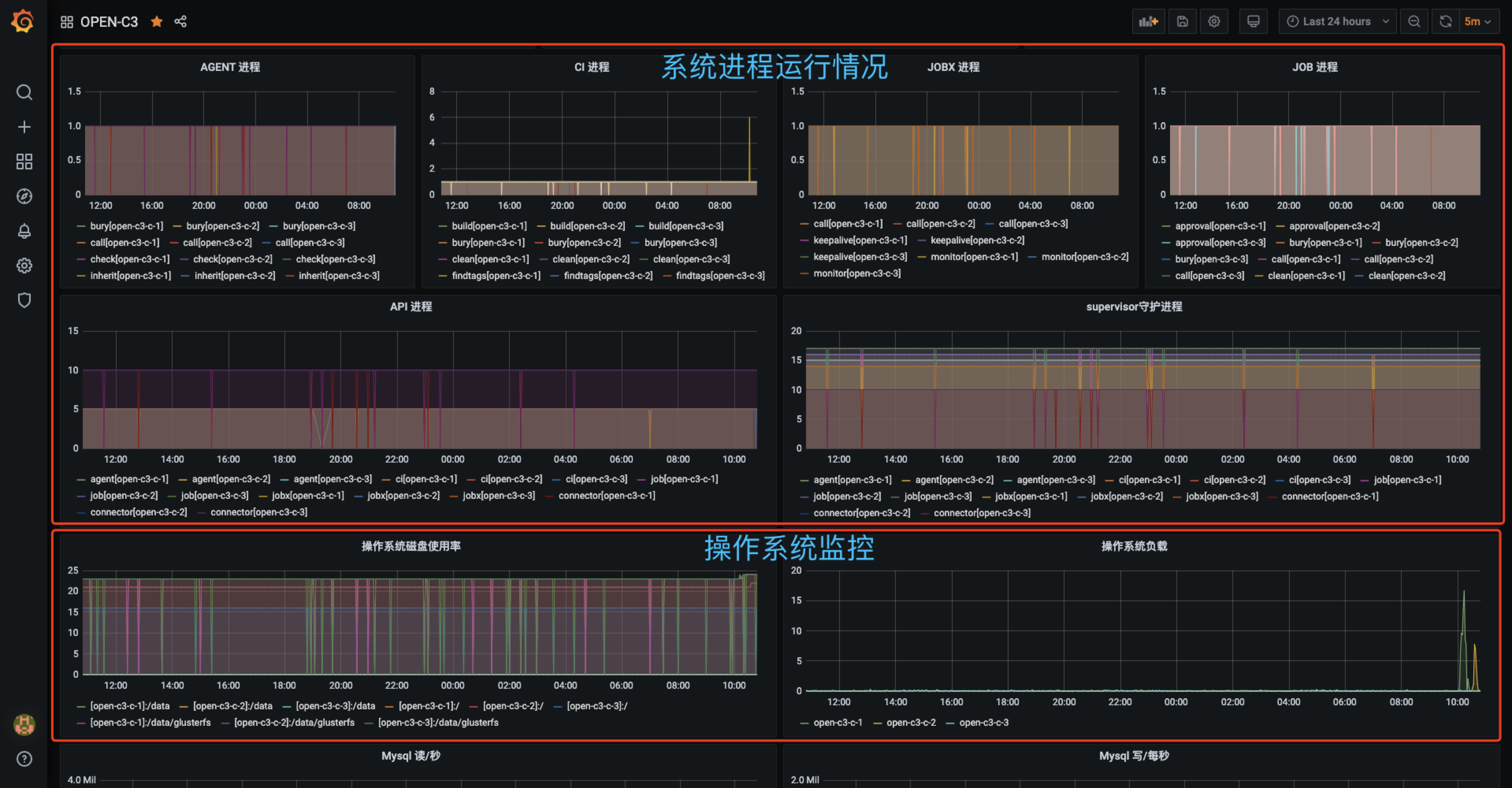Image resolution: width=1512 pixels, height=788 pixels.
Task: Click the load spike near 10:00 in 操作系统负载 chart
Action: 1463,640
